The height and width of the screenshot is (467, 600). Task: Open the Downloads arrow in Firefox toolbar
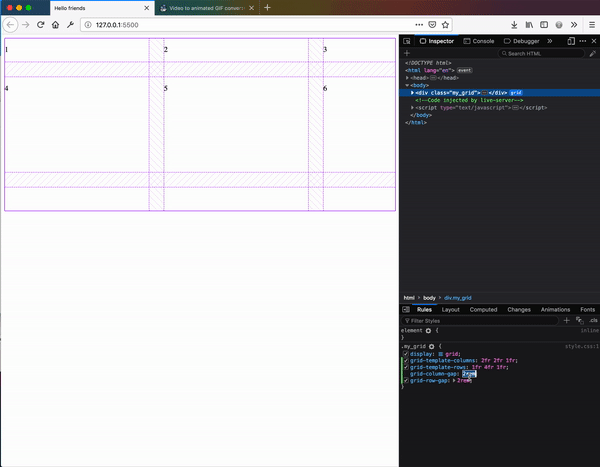coord(513,24)
